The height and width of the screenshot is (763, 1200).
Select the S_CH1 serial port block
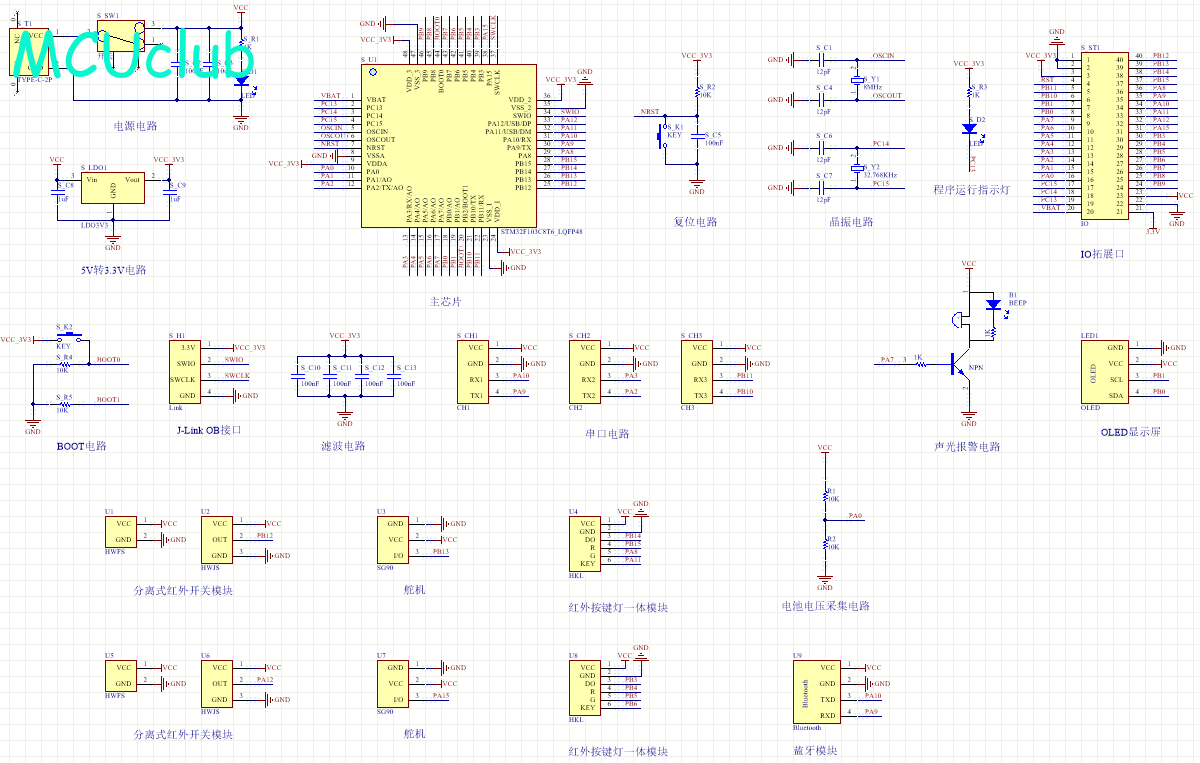point(475,371)
